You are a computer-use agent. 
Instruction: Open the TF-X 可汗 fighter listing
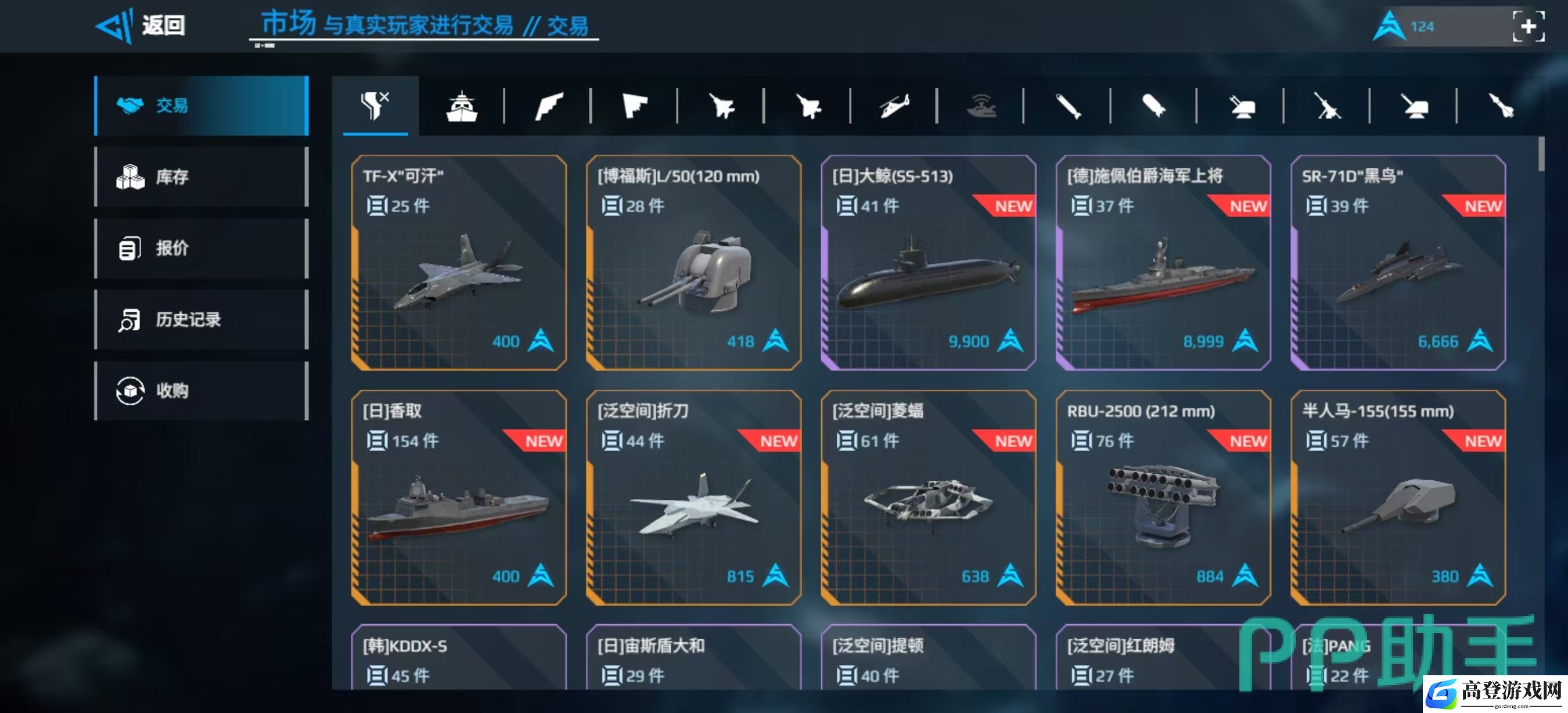(x=458, y=262)
